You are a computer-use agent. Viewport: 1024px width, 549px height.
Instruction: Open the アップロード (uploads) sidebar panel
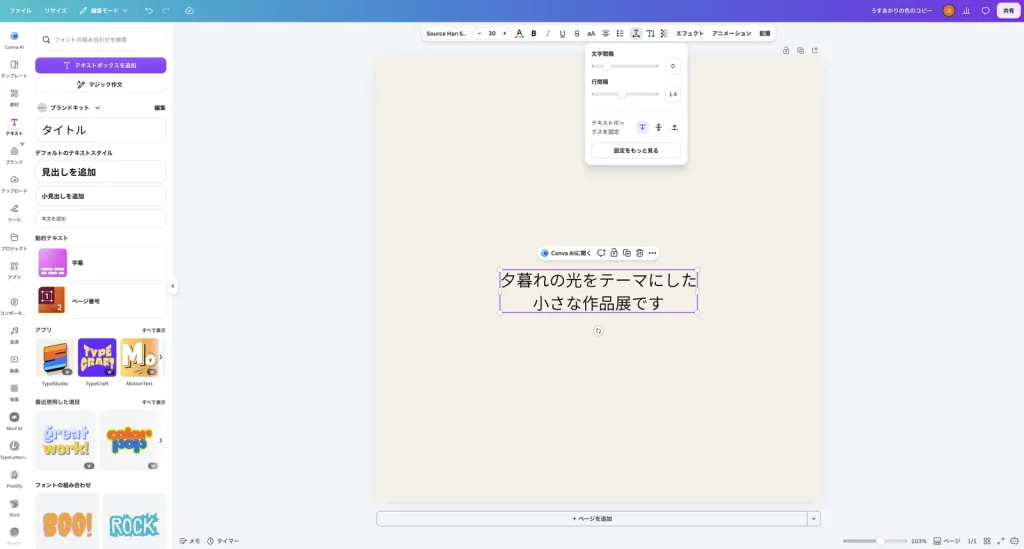(x=14, y=184)
